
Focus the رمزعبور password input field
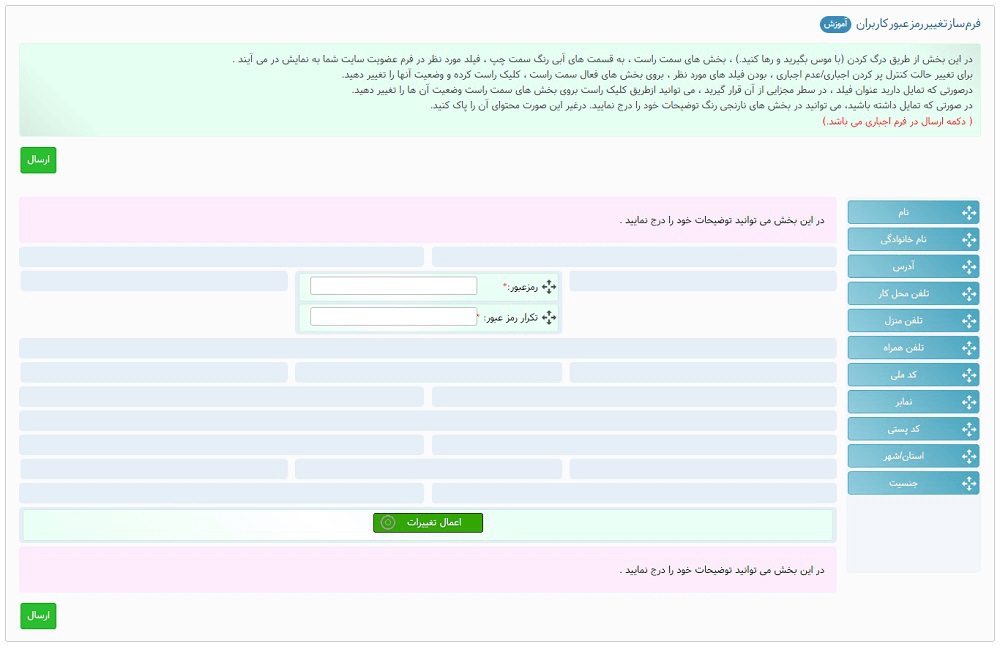(x=393, y=286)
